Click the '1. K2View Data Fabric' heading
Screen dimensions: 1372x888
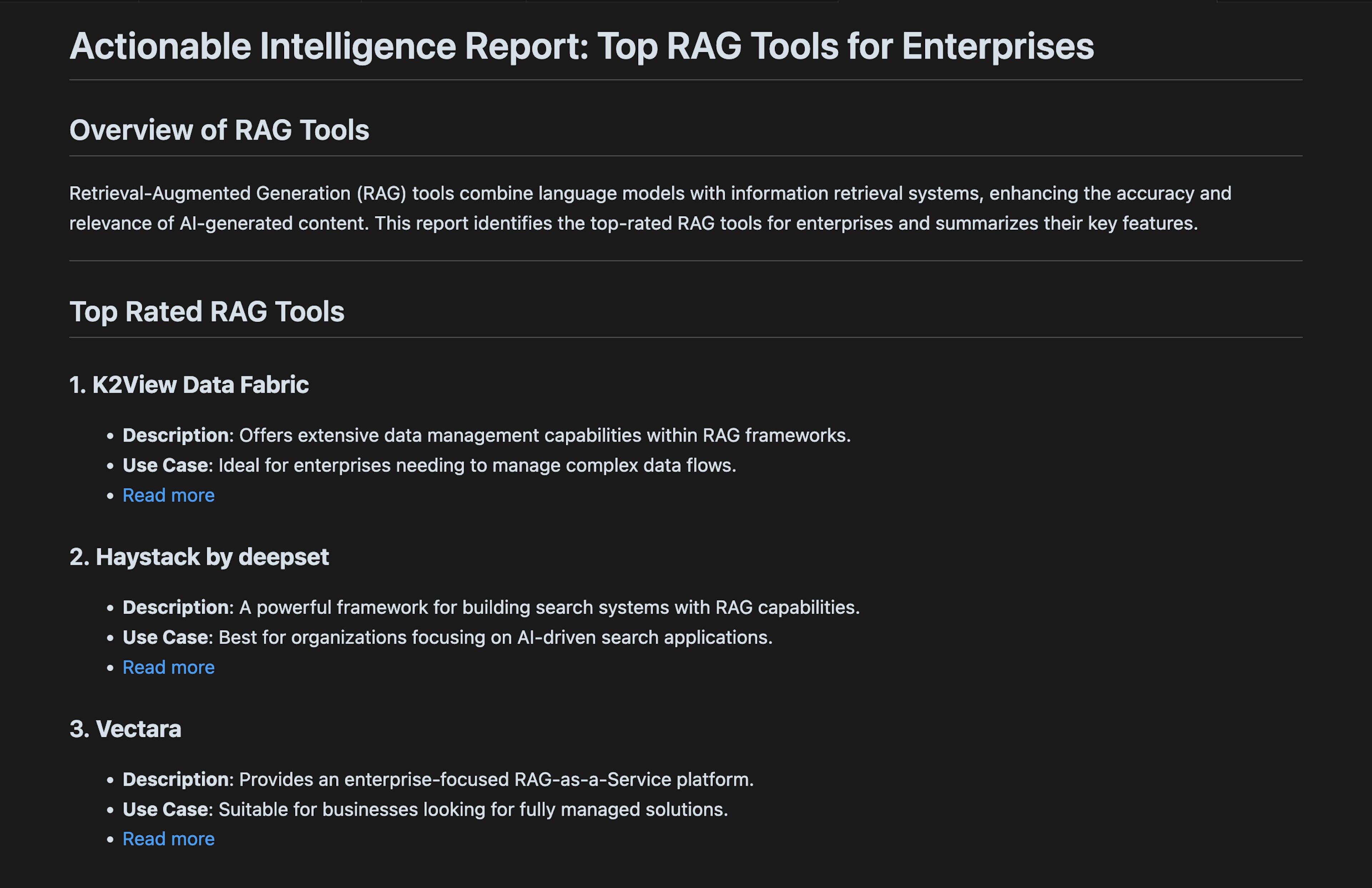point(189,385)
